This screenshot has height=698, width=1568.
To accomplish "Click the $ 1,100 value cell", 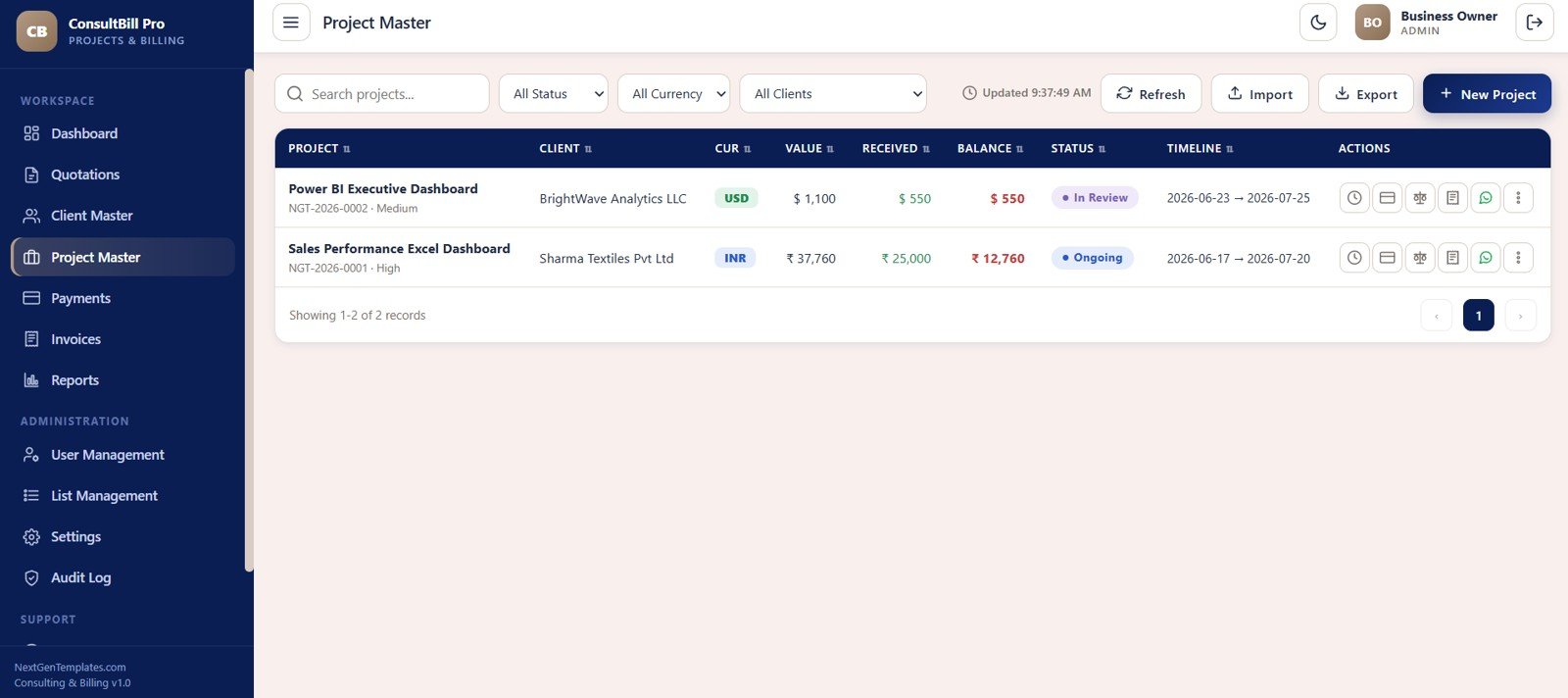I will pos(814,199).
